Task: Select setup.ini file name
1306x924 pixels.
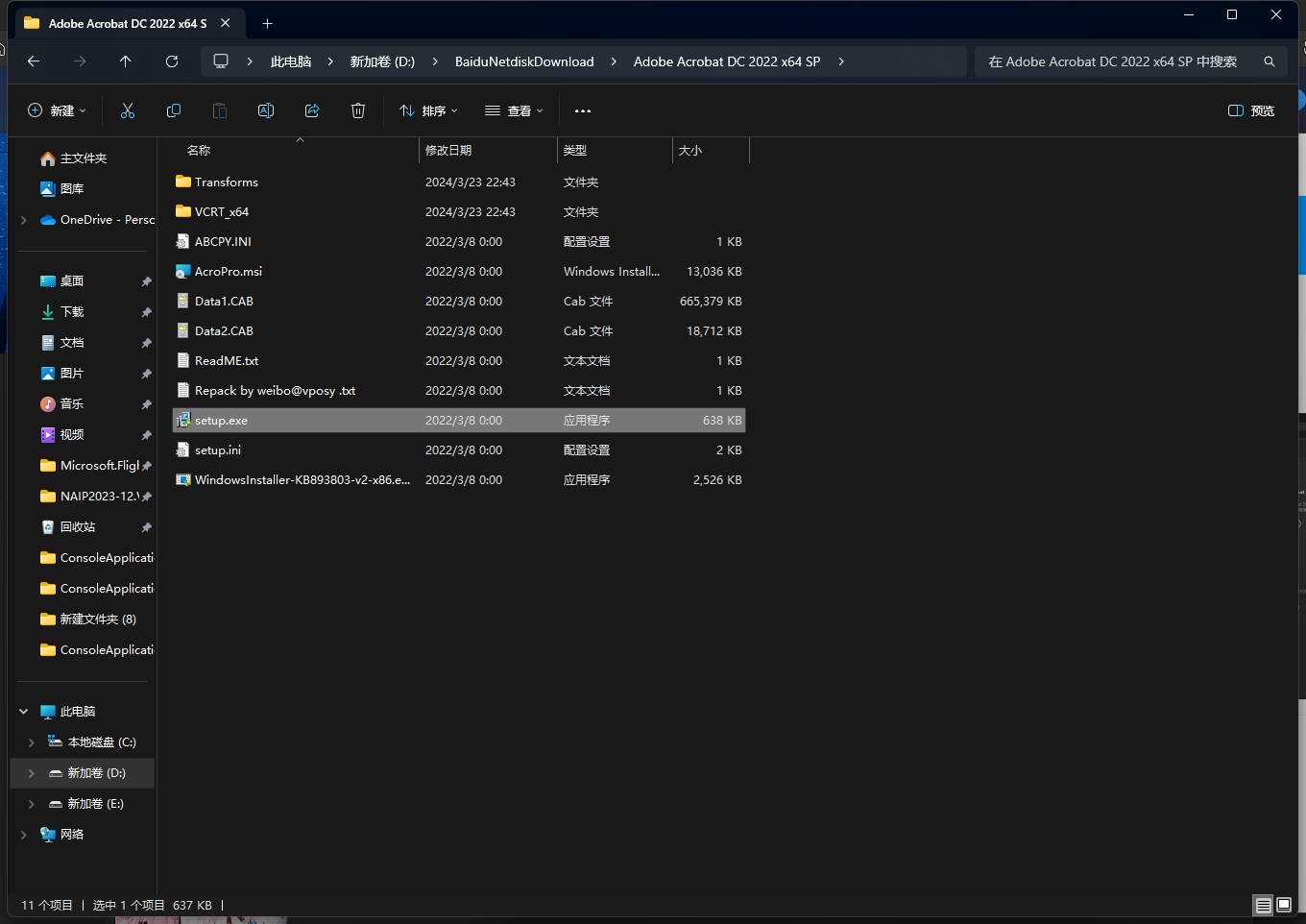Action: coord(218,450)
